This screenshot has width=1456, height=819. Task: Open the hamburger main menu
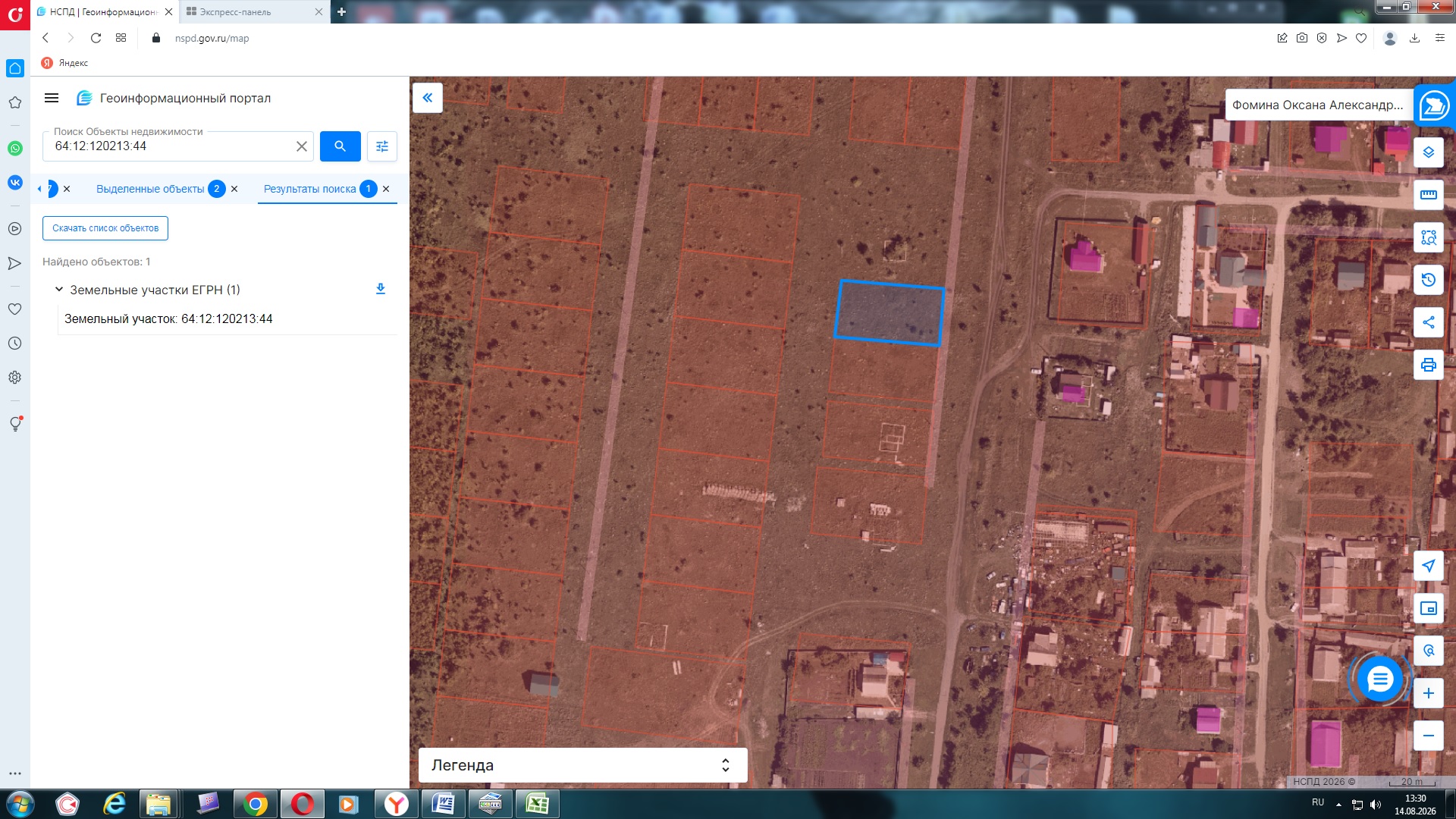point(52,98)
